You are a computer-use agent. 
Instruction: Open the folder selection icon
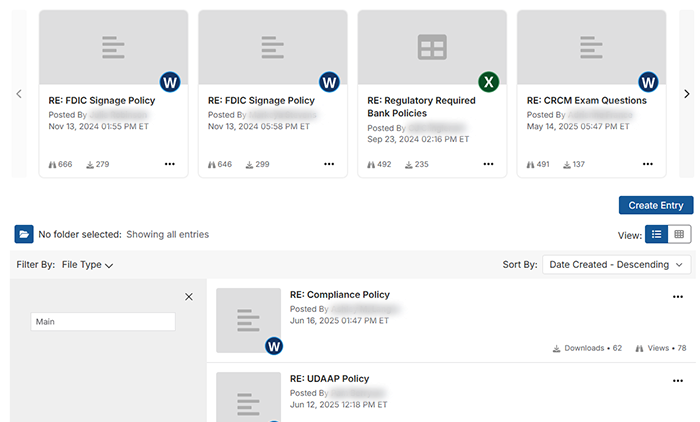[x=24, y=234]
